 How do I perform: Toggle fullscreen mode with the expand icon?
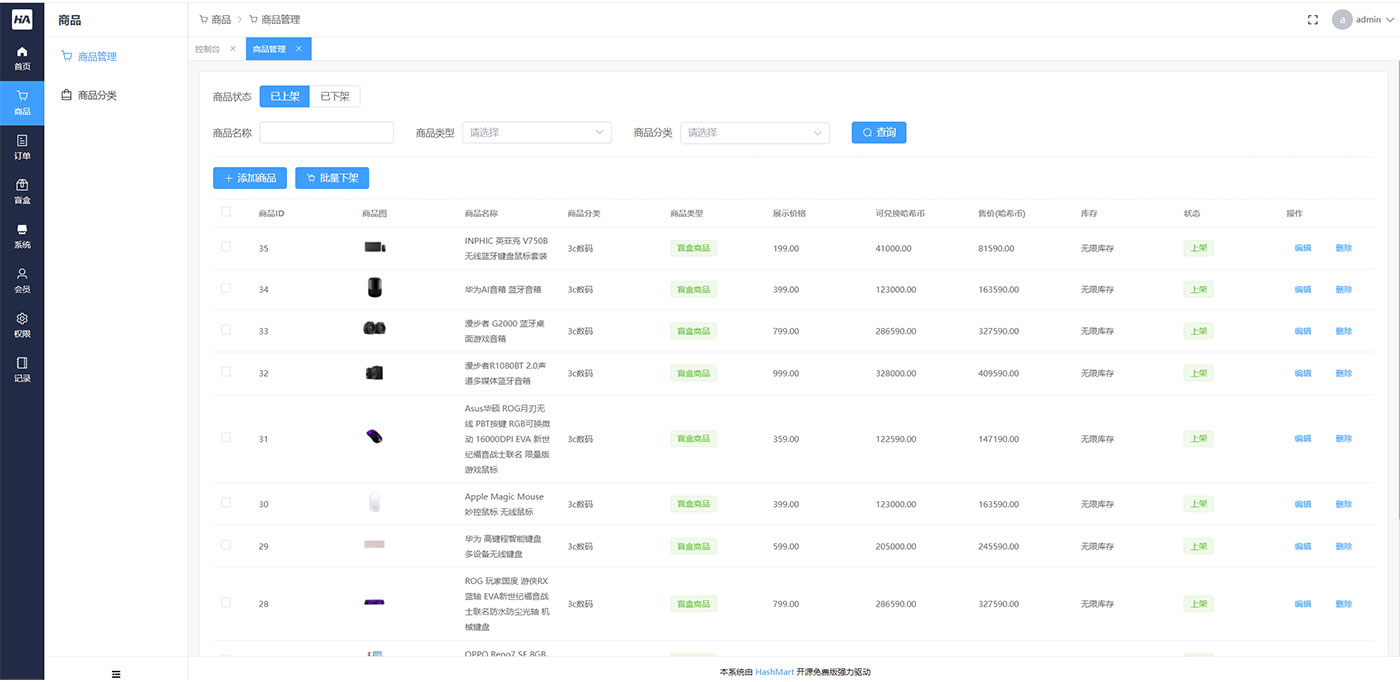tap(1312, 19)
